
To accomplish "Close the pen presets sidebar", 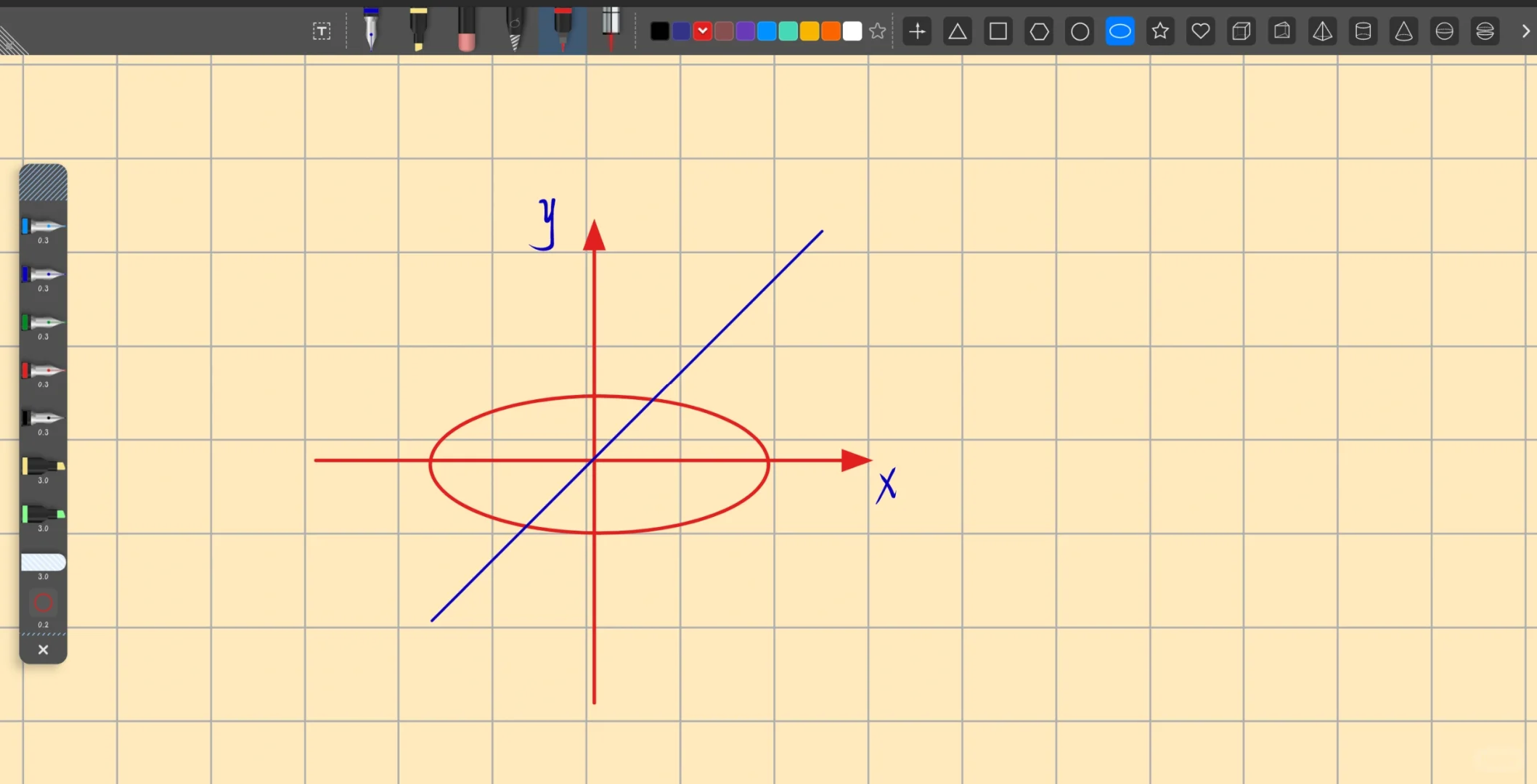I will click(x=43, y=650).
